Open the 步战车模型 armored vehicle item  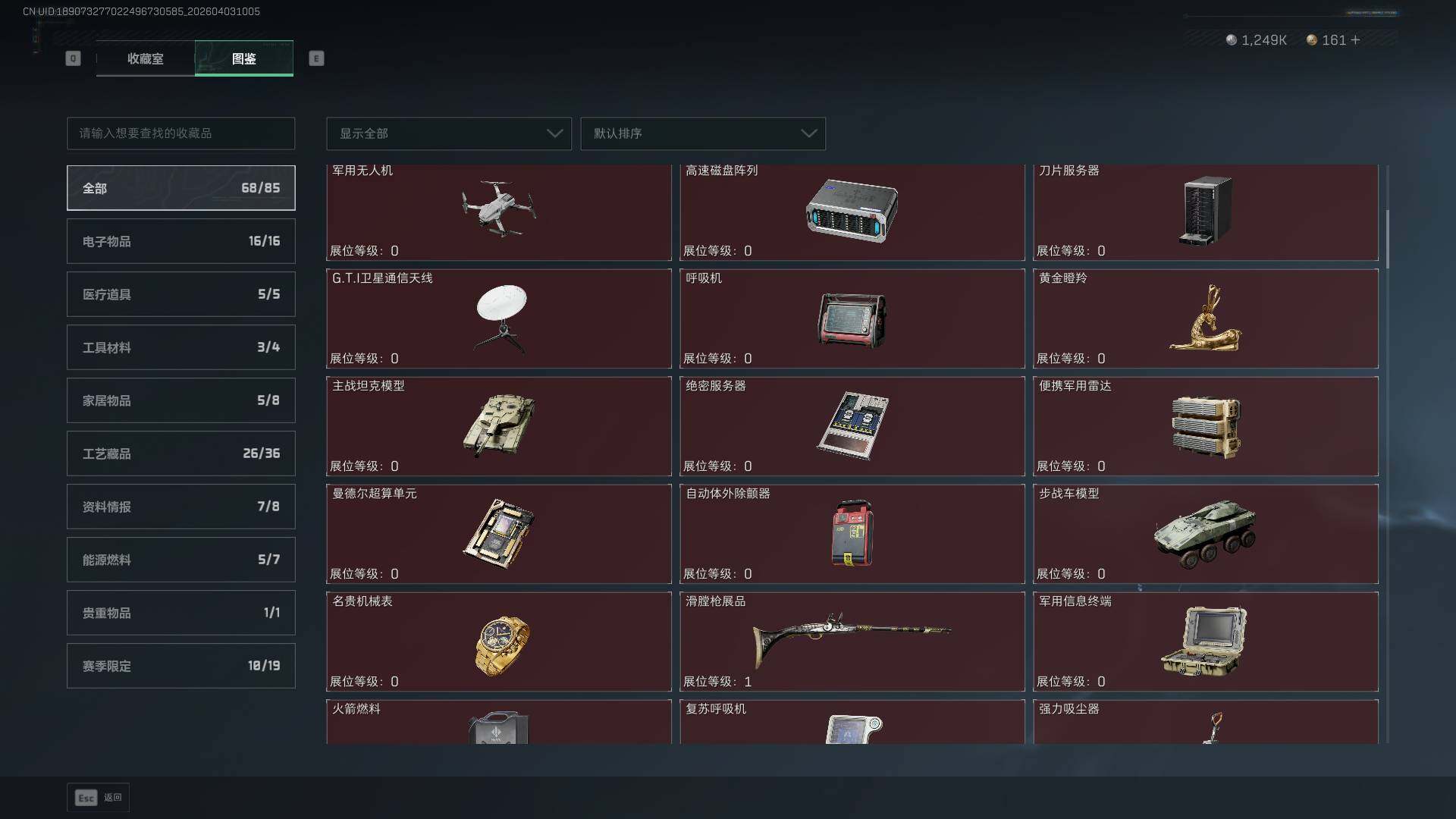[x=1206, y=534]
